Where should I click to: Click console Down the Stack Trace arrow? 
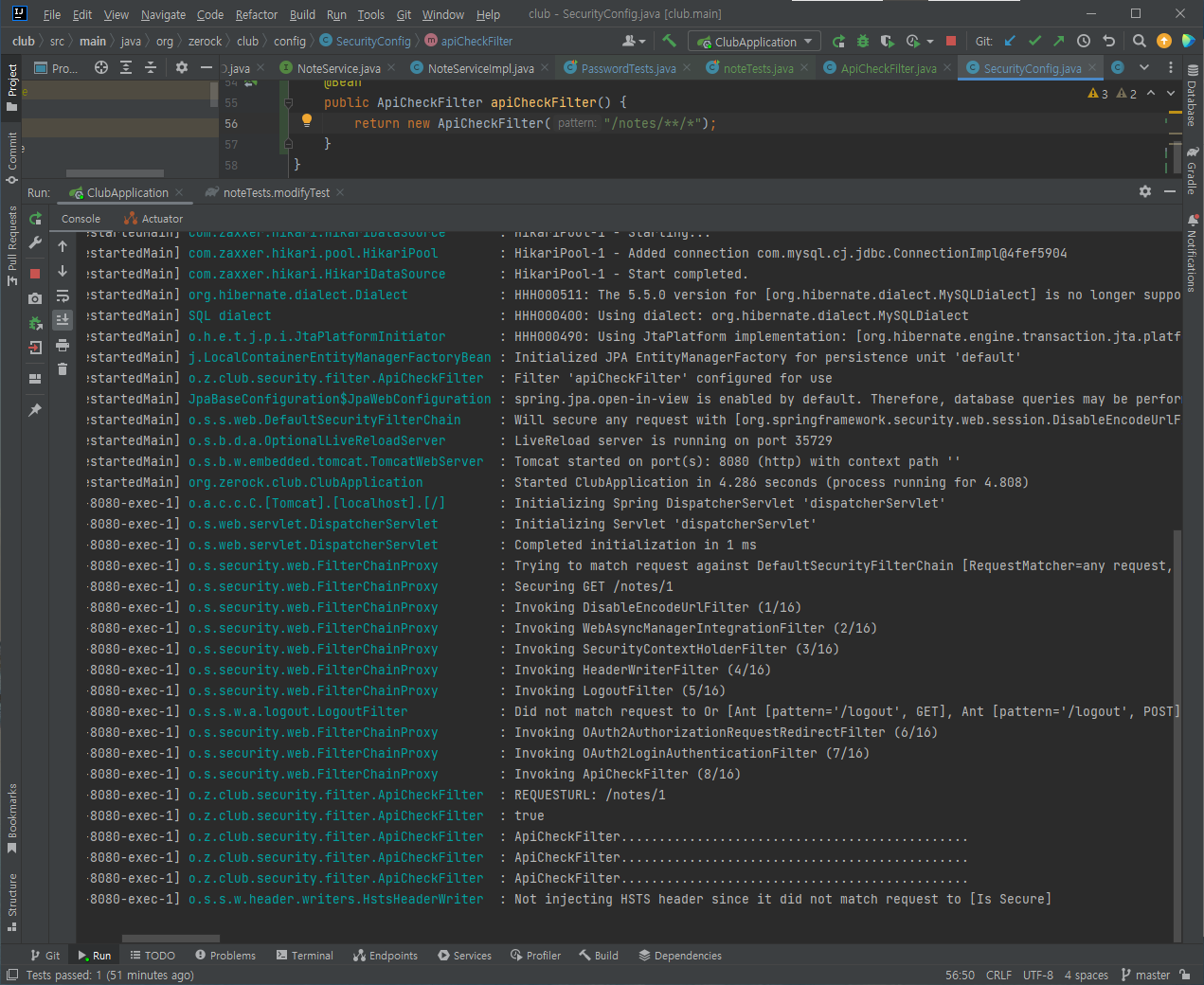pos(63,271)
